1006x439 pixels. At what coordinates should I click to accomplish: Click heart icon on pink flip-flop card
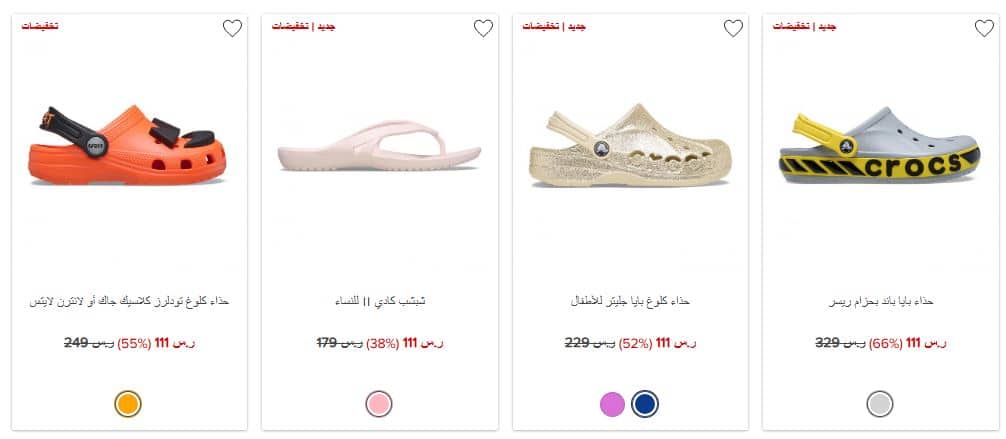(483, 28)
